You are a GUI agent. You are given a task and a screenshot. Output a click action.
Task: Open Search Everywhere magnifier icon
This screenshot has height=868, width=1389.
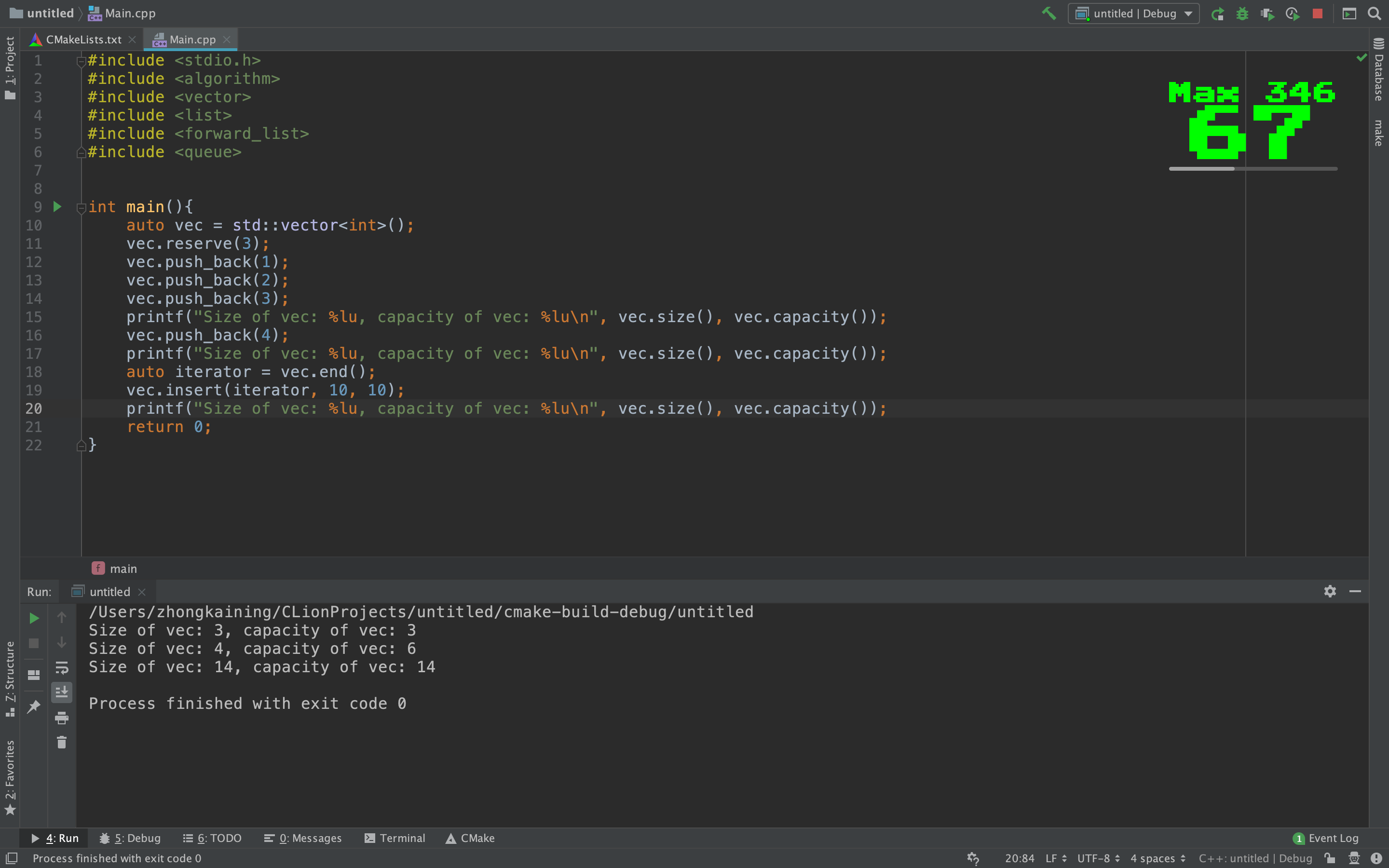pyautogui.click(x=1374, y=13)
